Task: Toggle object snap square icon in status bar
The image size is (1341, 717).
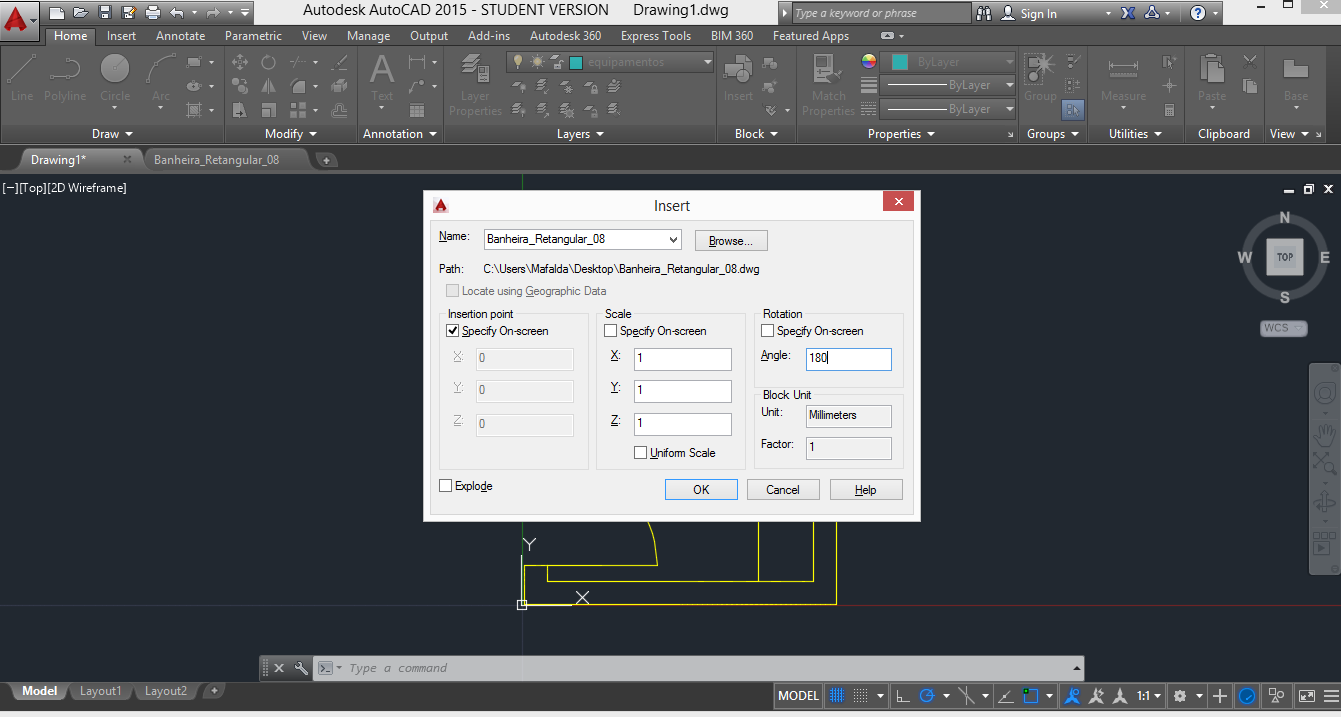Action: click(1031, 696)
